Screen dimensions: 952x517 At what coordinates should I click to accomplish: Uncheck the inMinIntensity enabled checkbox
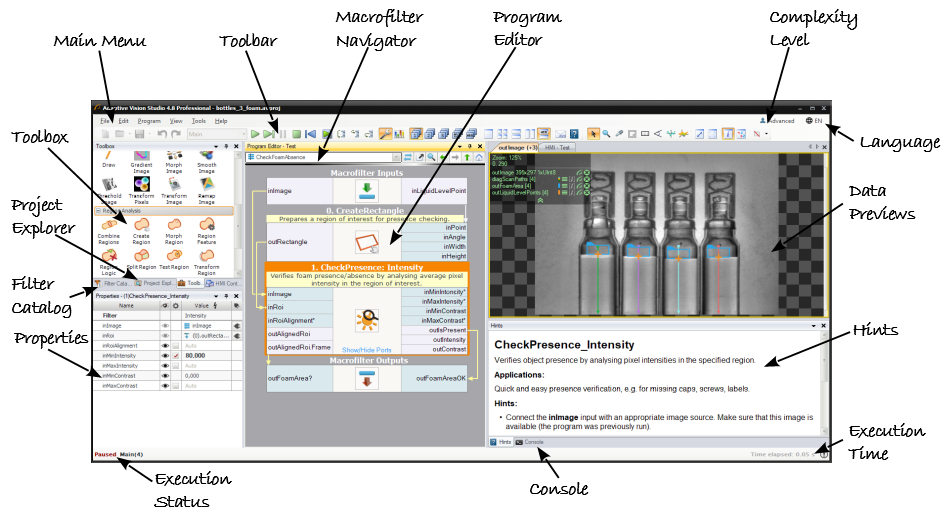[x=176, y=355]
